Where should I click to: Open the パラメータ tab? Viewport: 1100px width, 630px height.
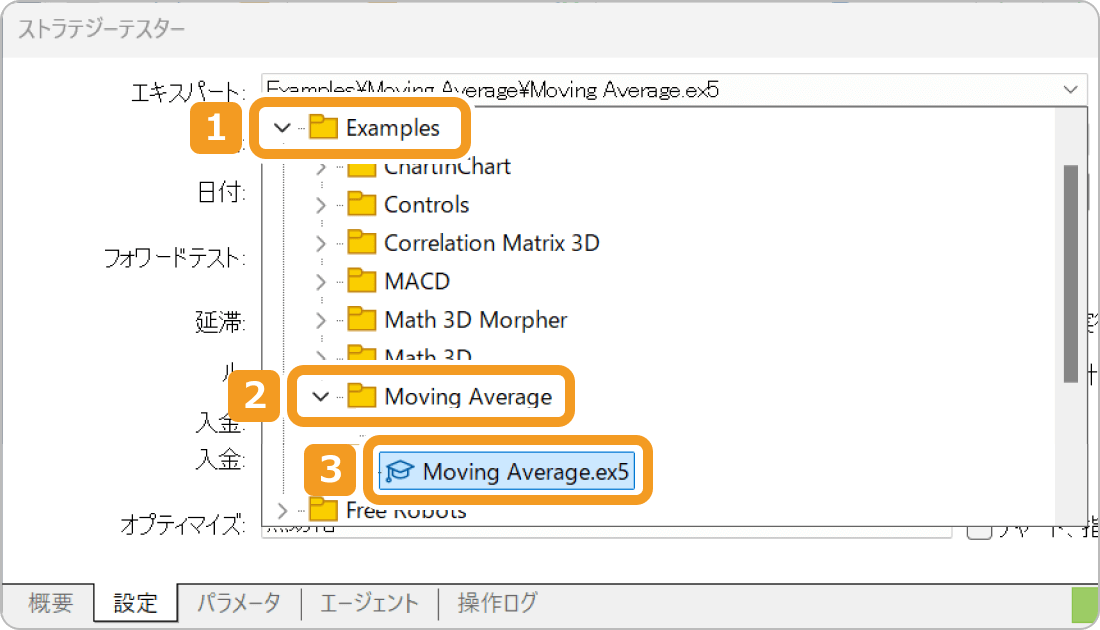click(238, 602)
